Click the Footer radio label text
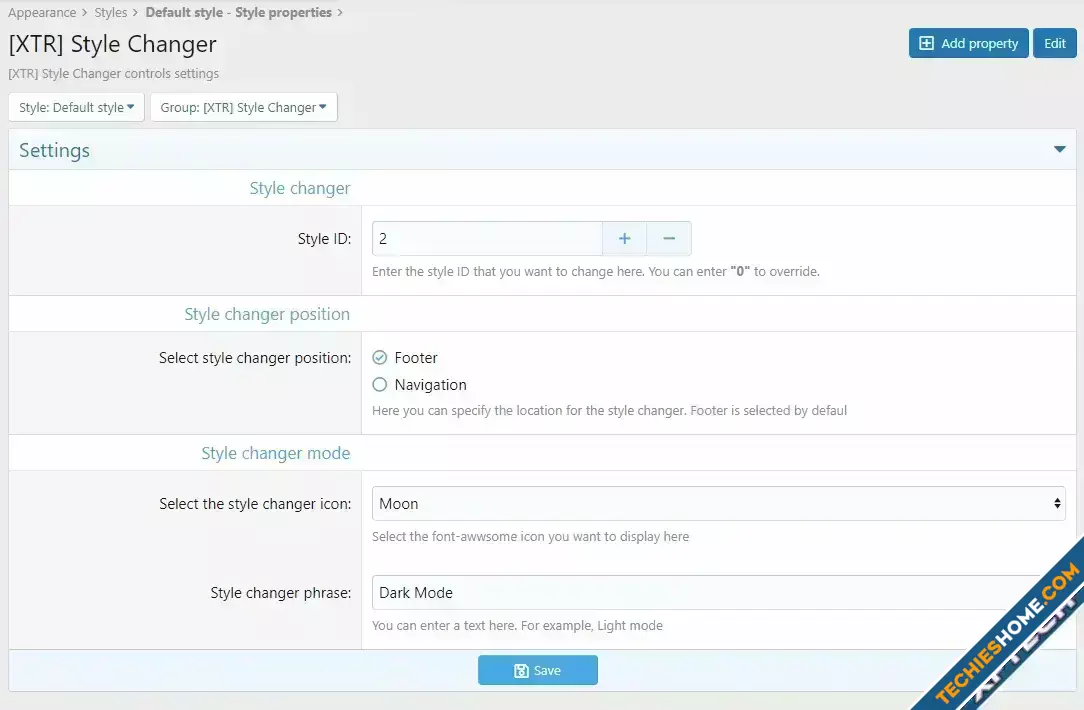1084x710 pixels. point(416,358)
